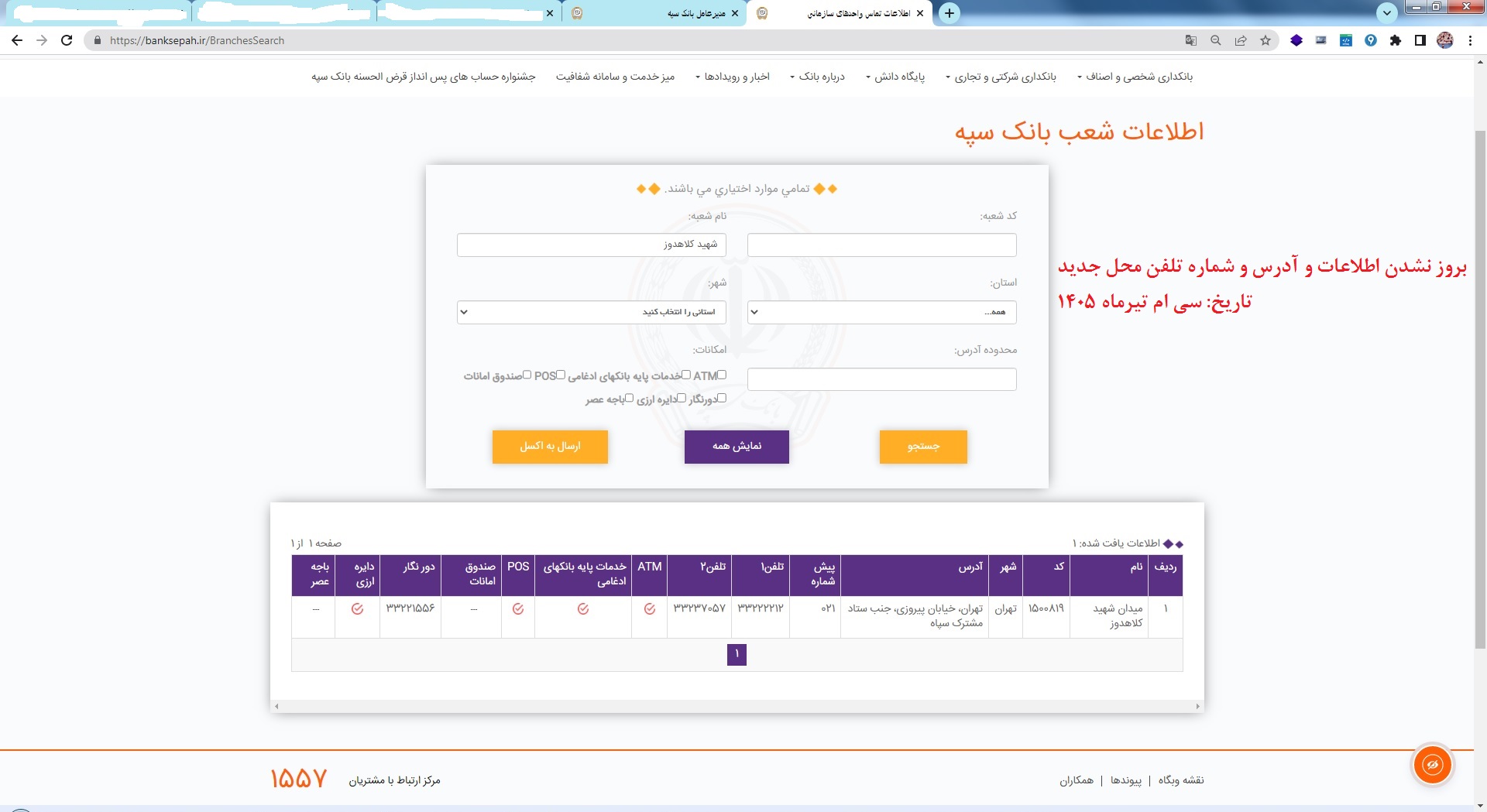Focus the نام شعبه input field

[591, 245]
